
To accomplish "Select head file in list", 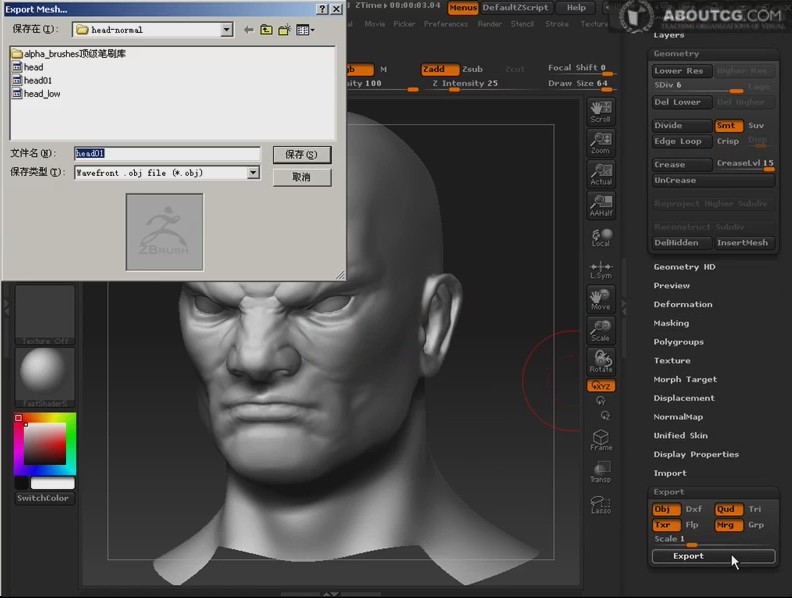I will pos(28,67).
